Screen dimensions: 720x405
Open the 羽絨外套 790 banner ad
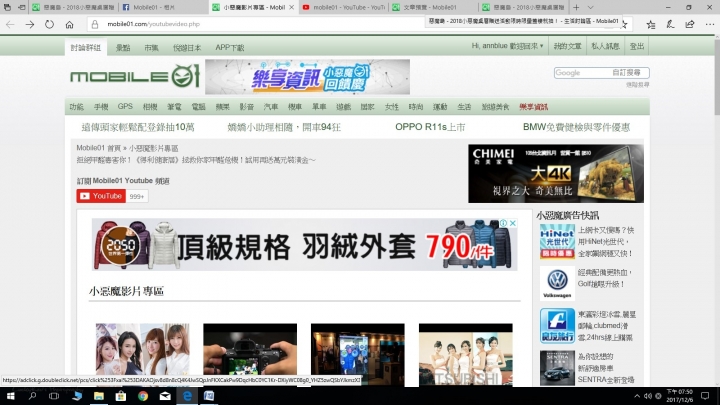tap(304, 245)
